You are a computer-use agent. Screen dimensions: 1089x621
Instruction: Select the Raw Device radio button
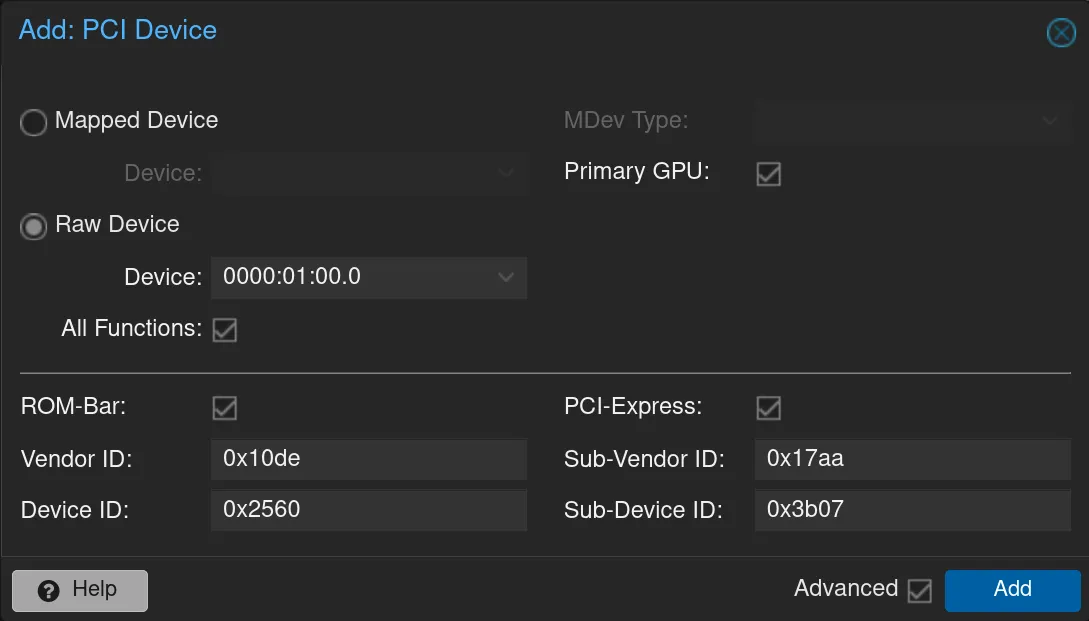pos(33,227)
